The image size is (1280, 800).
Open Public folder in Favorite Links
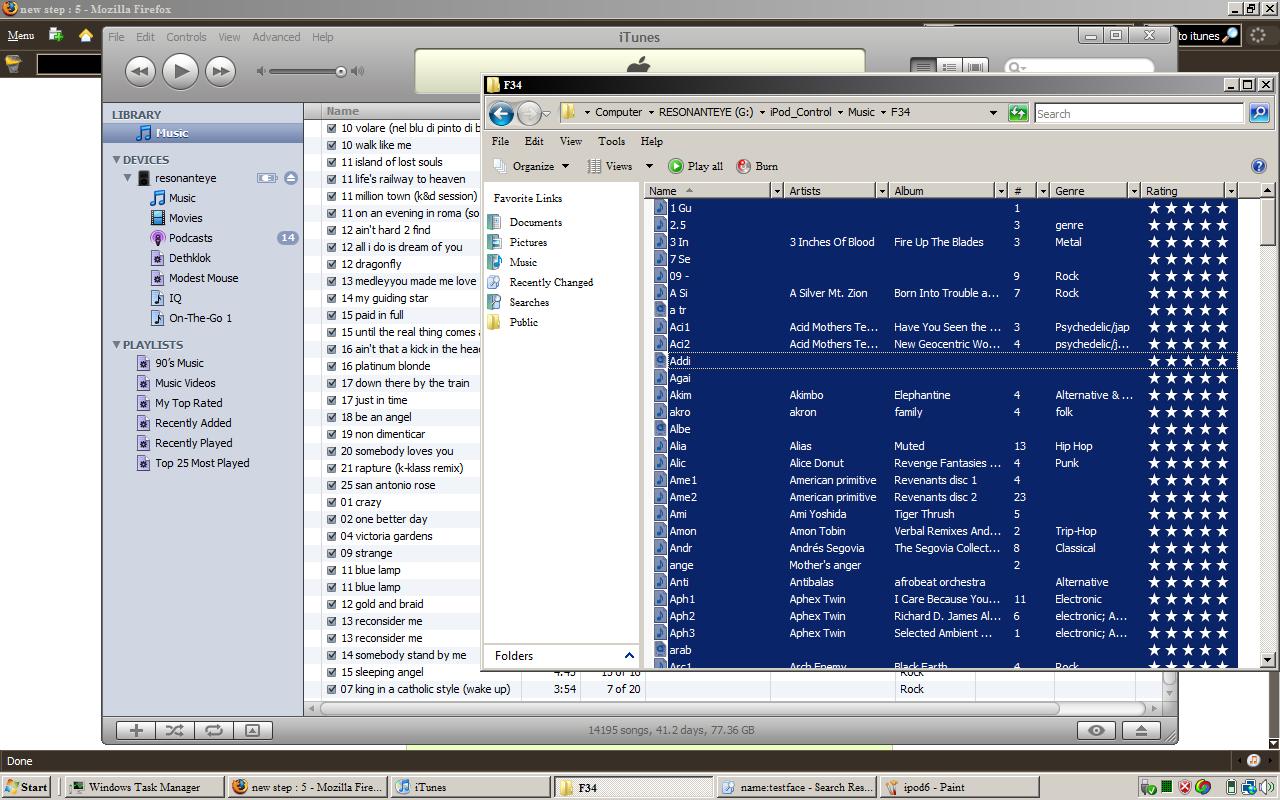(x=523, y=322)
